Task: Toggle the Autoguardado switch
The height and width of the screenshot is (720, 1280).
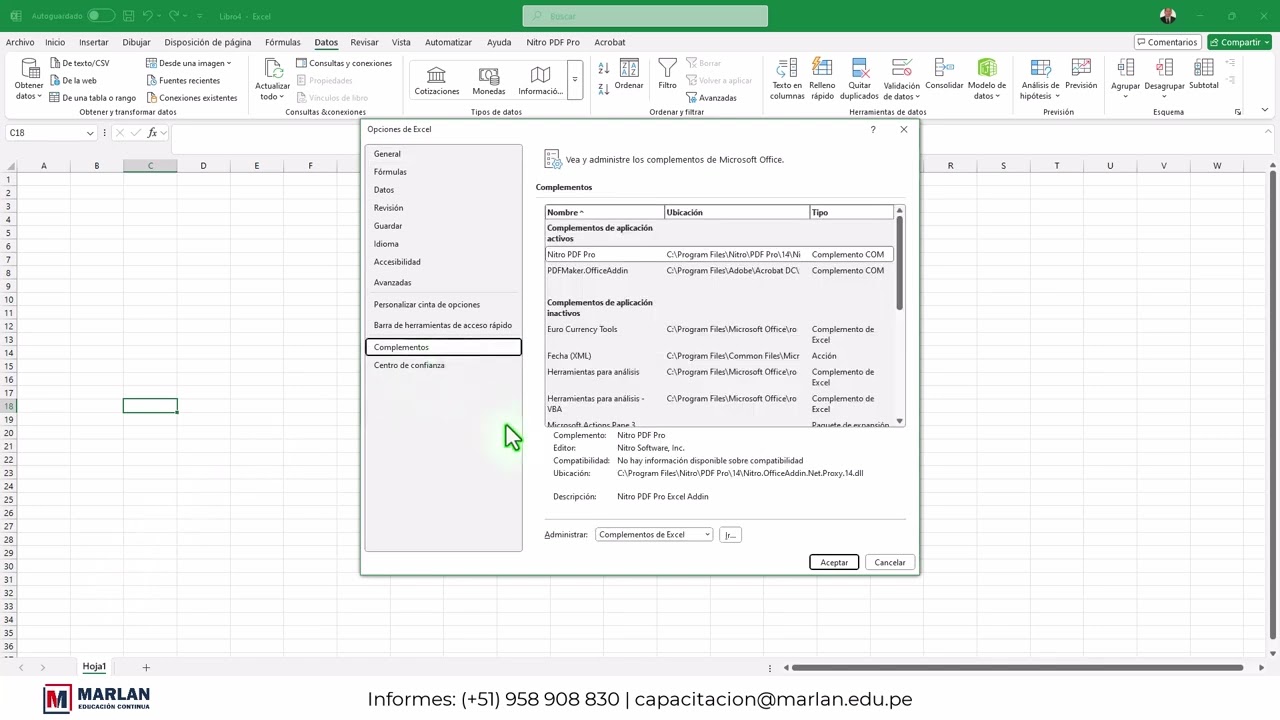Action: click(x=101, y=16)
